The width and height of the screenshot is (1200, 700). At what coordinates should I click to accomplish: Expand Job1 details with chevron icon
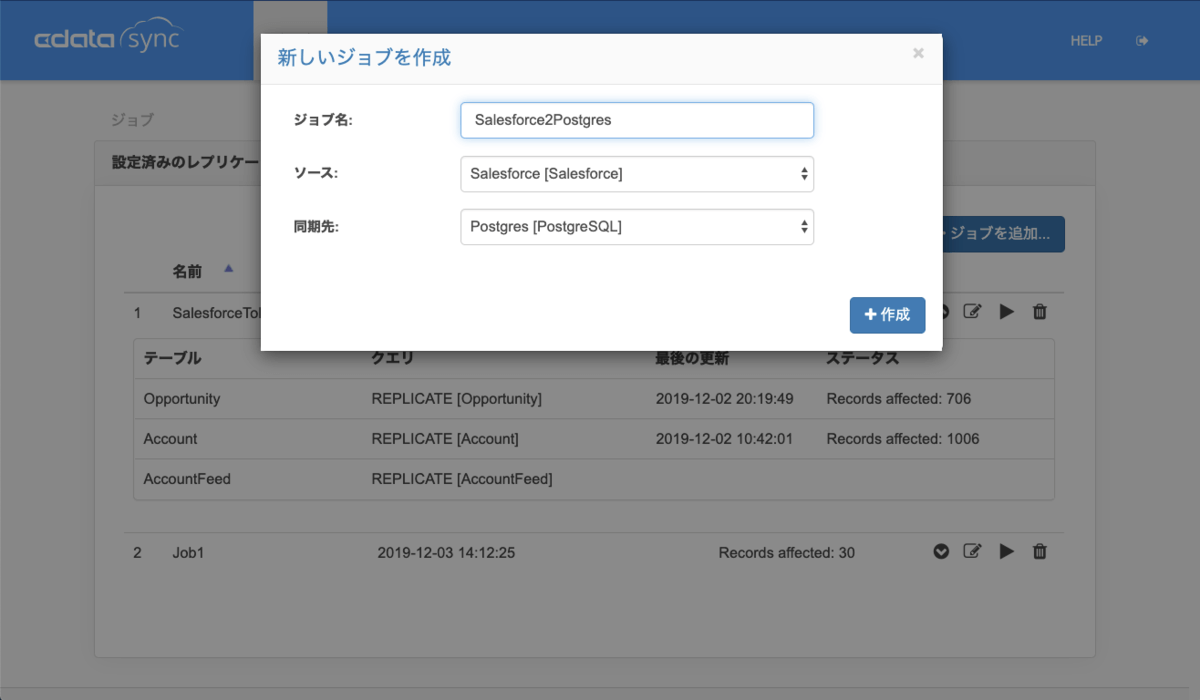point(941,551)
